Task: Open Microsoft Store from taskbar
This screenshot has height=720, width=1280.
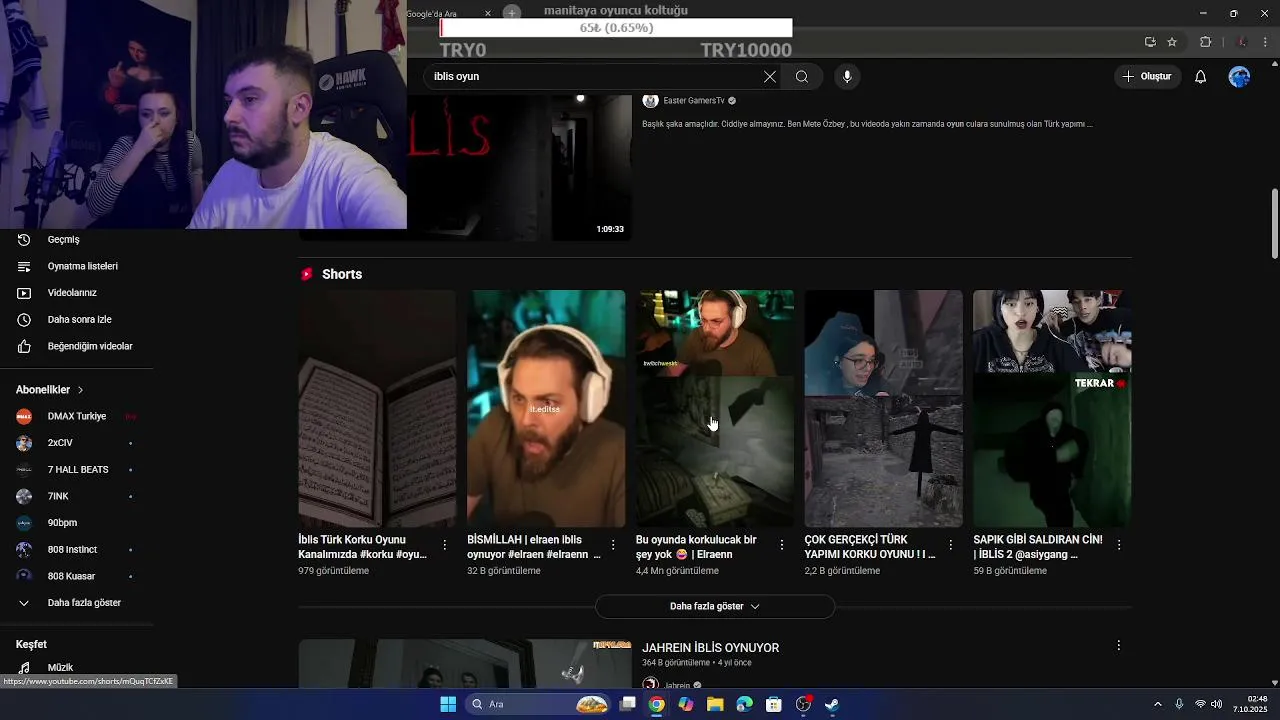Action: tap(773, 704)
